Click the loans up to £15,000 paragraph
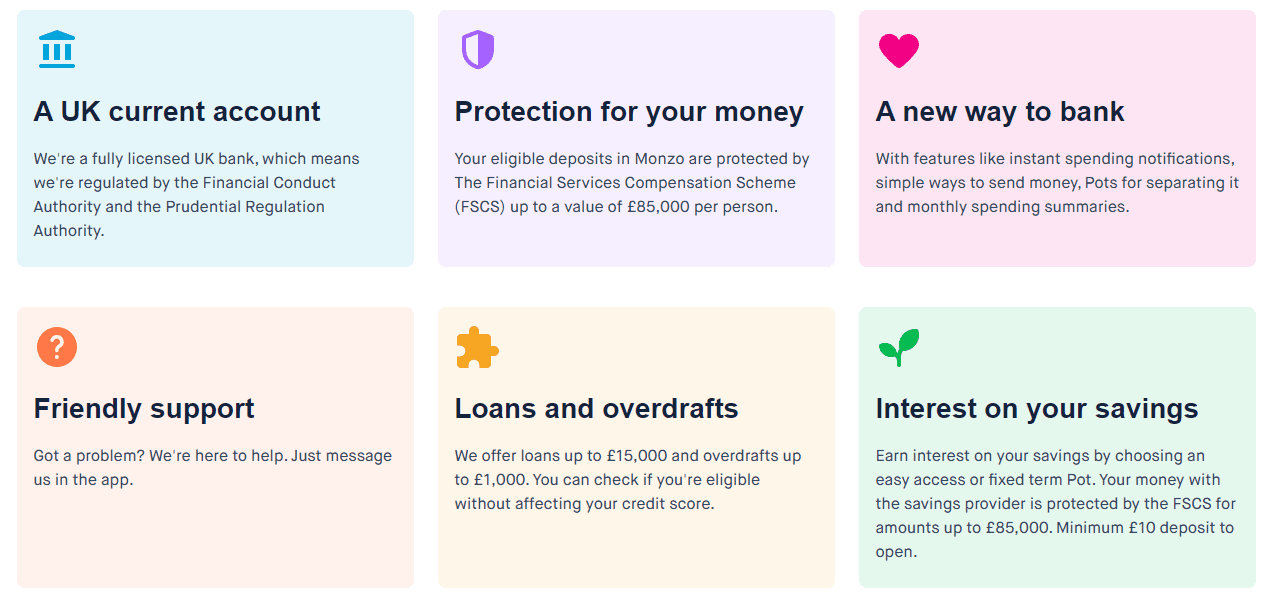Image resolution: width=1287 pixels, height=607 pixels. (628, 480)
